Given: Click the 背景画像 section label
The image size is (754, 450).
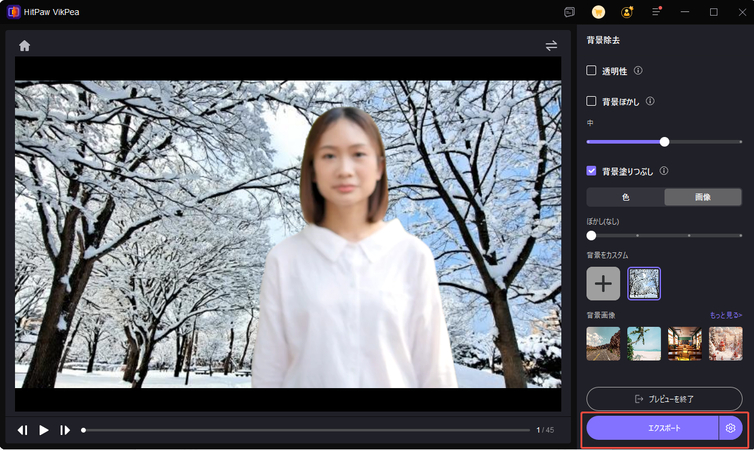Looking at the screenshot, I should tap(601, 315).
